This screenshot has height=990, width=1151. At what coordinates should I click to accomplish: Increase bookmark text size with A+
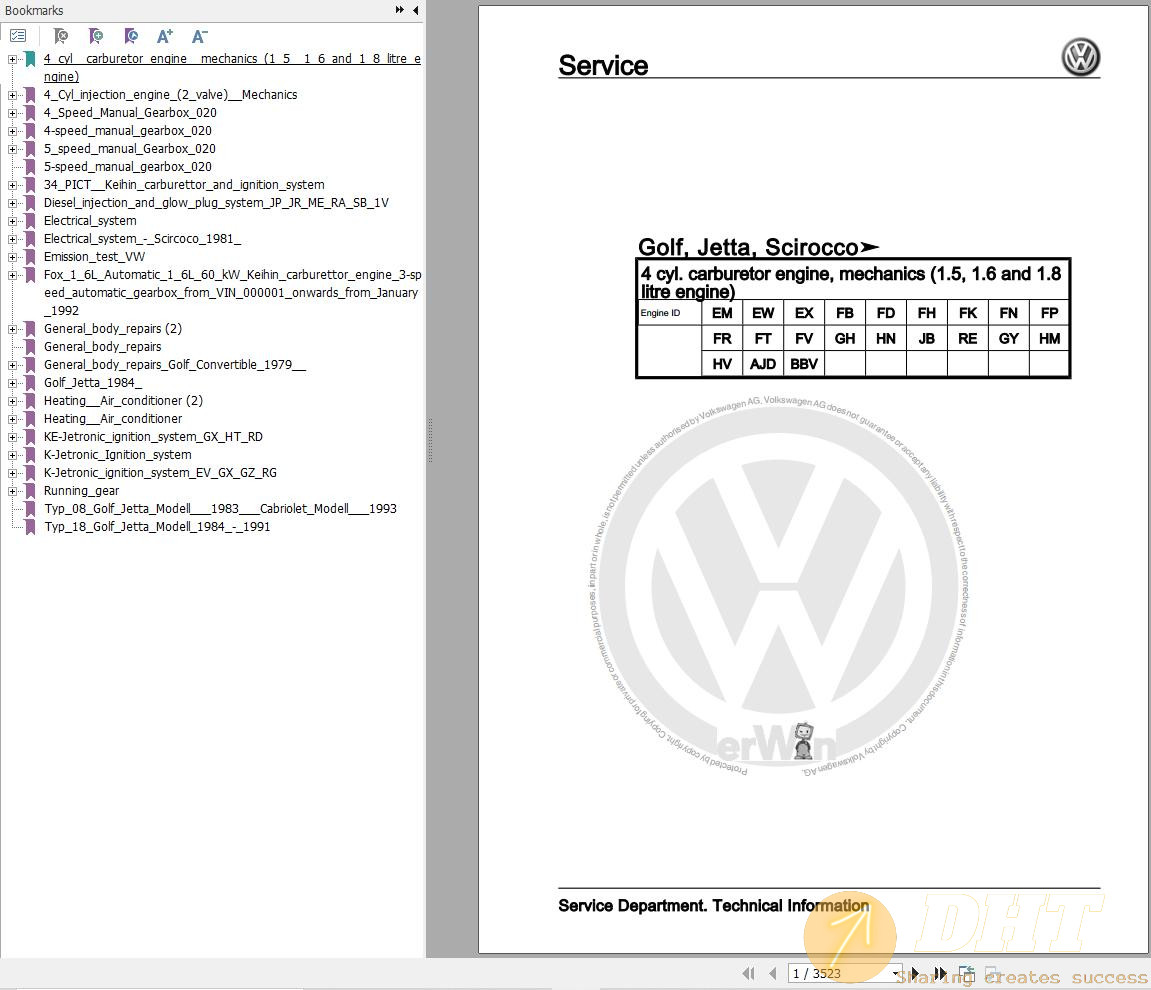point(165,35)
